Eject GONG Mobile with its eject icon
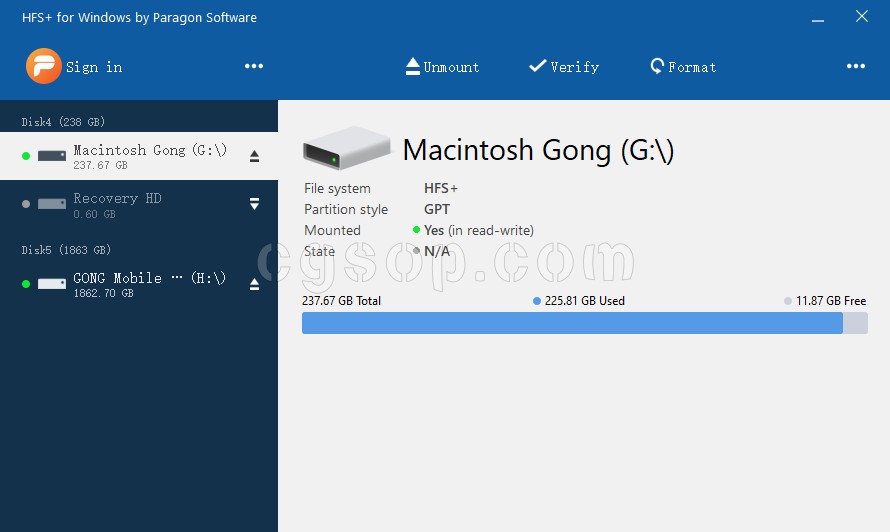Image resolution: width=890 pixels, height=532 pixels. (254, 284)
